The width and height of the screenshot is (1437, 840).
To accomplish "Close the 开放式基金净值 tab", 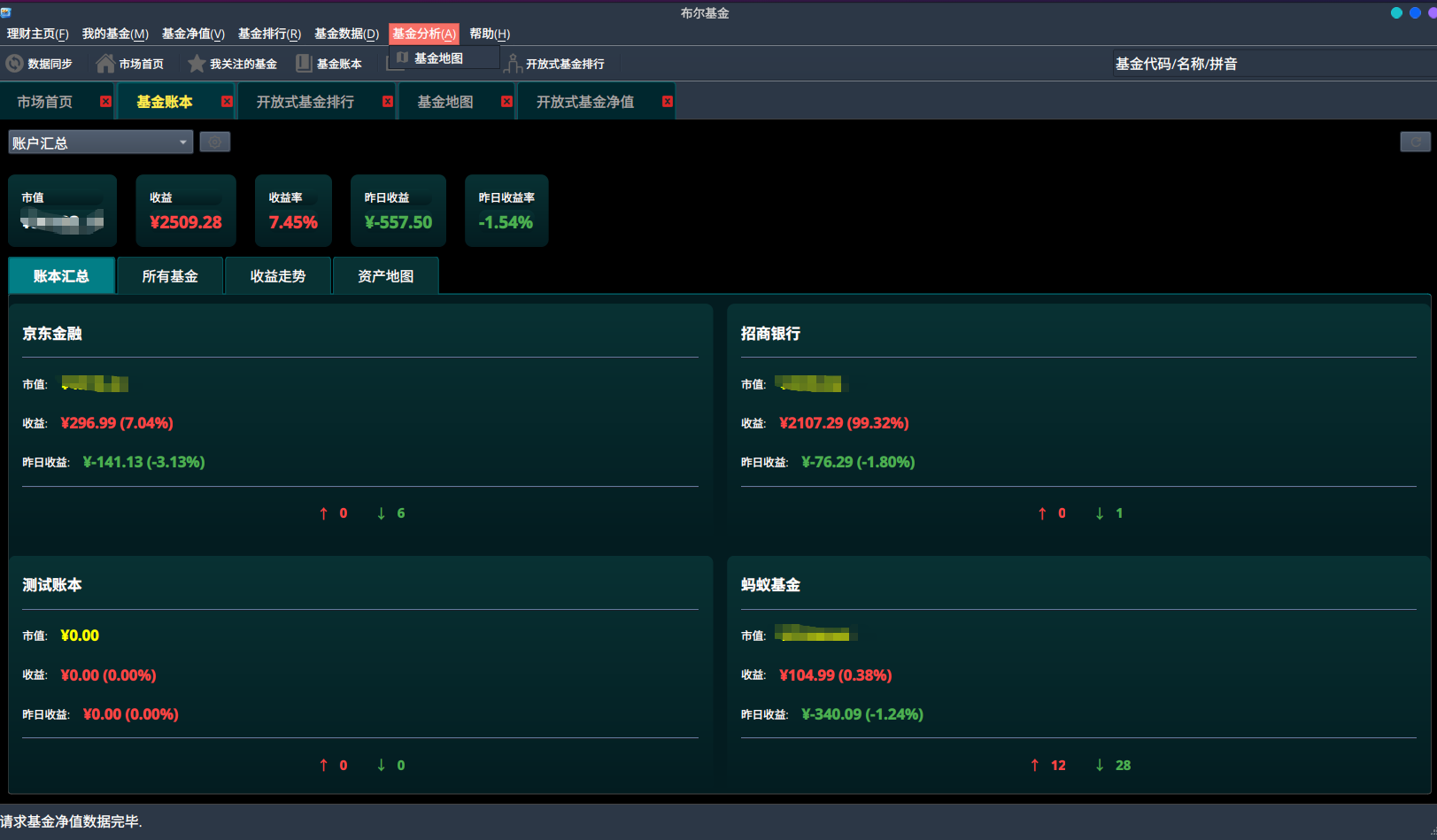I will pyautogui.click(x=667, y=102).
